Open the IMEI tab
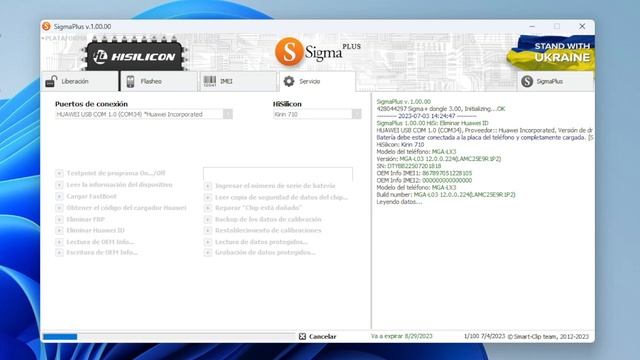The width and height of the screenshot is (640, 360). tap(238, 82)
